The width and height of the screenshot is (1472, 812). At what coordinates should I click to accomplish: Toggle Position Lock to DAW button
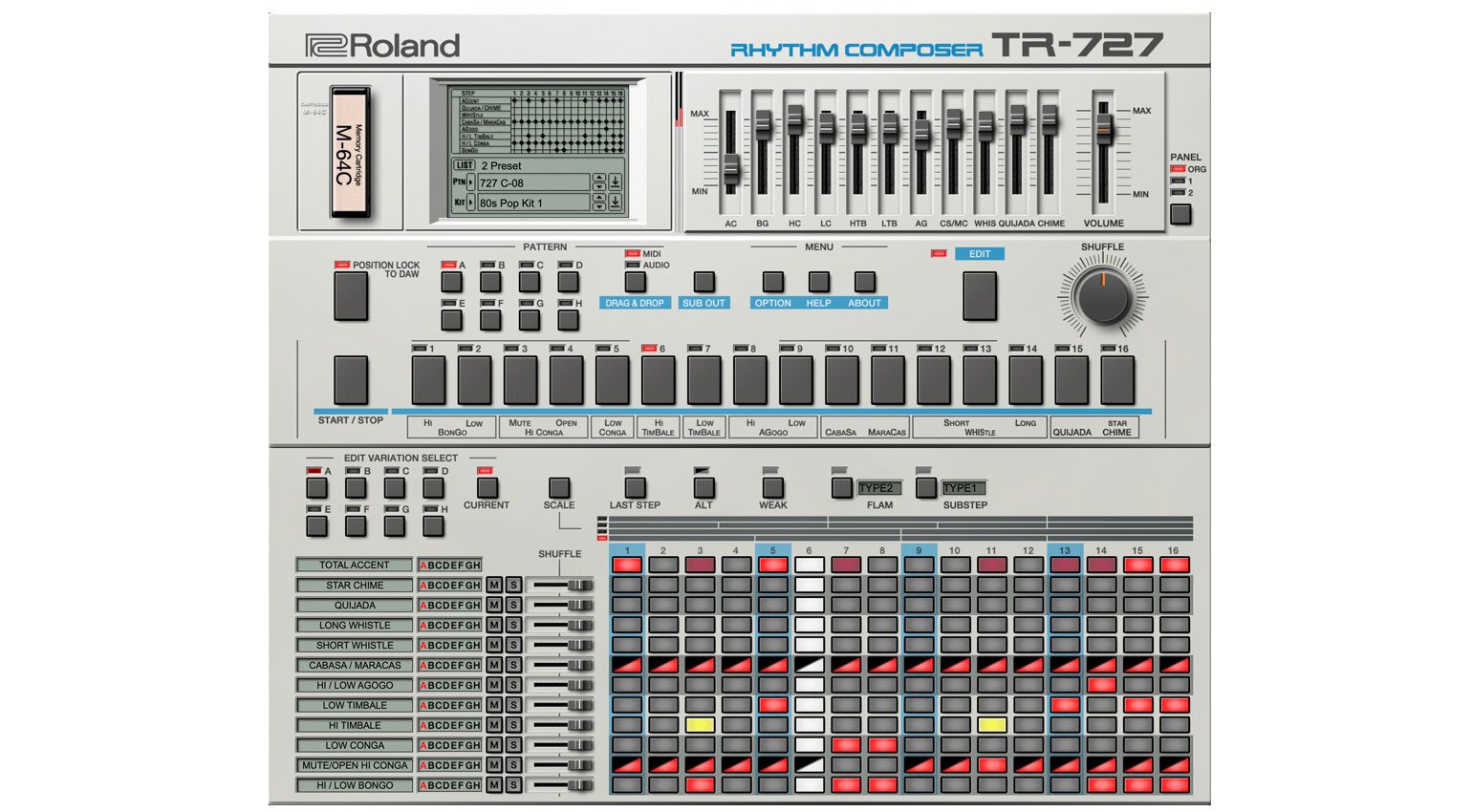(x=351, y=296)
